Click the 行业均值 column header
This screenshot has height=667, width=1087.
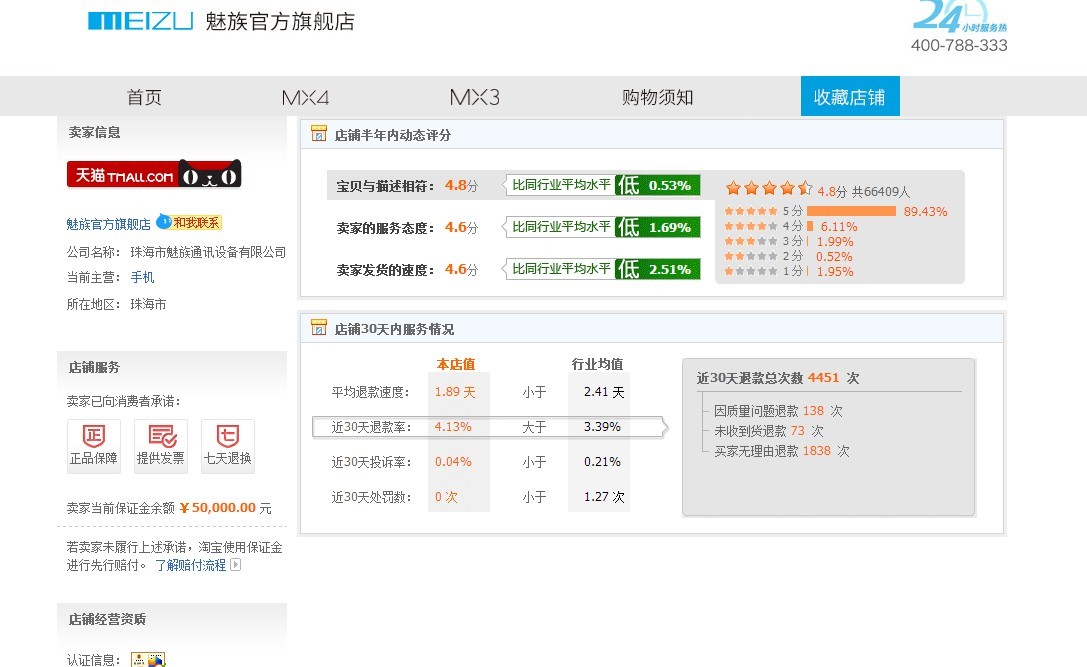click(x=598, y=364)
